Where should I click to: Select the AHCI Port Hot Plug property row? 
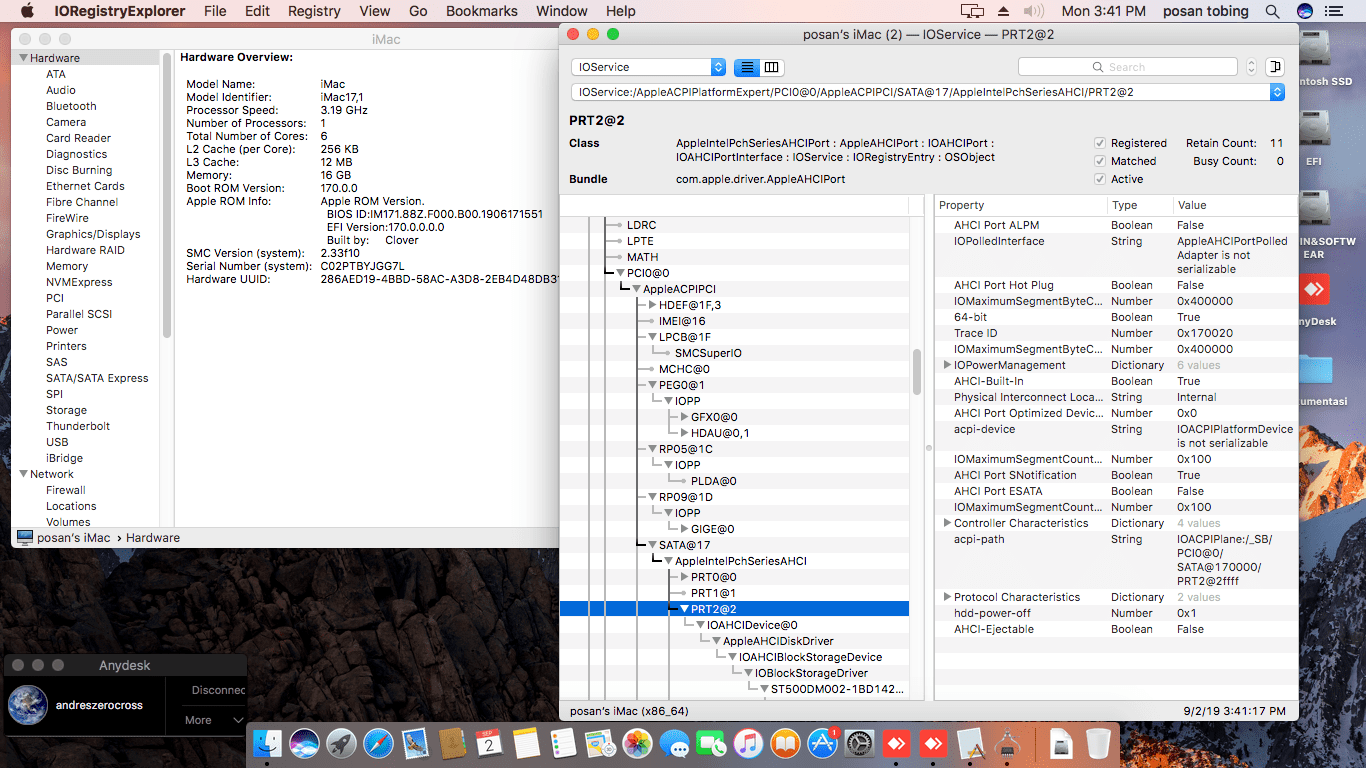coord(1116,285)
